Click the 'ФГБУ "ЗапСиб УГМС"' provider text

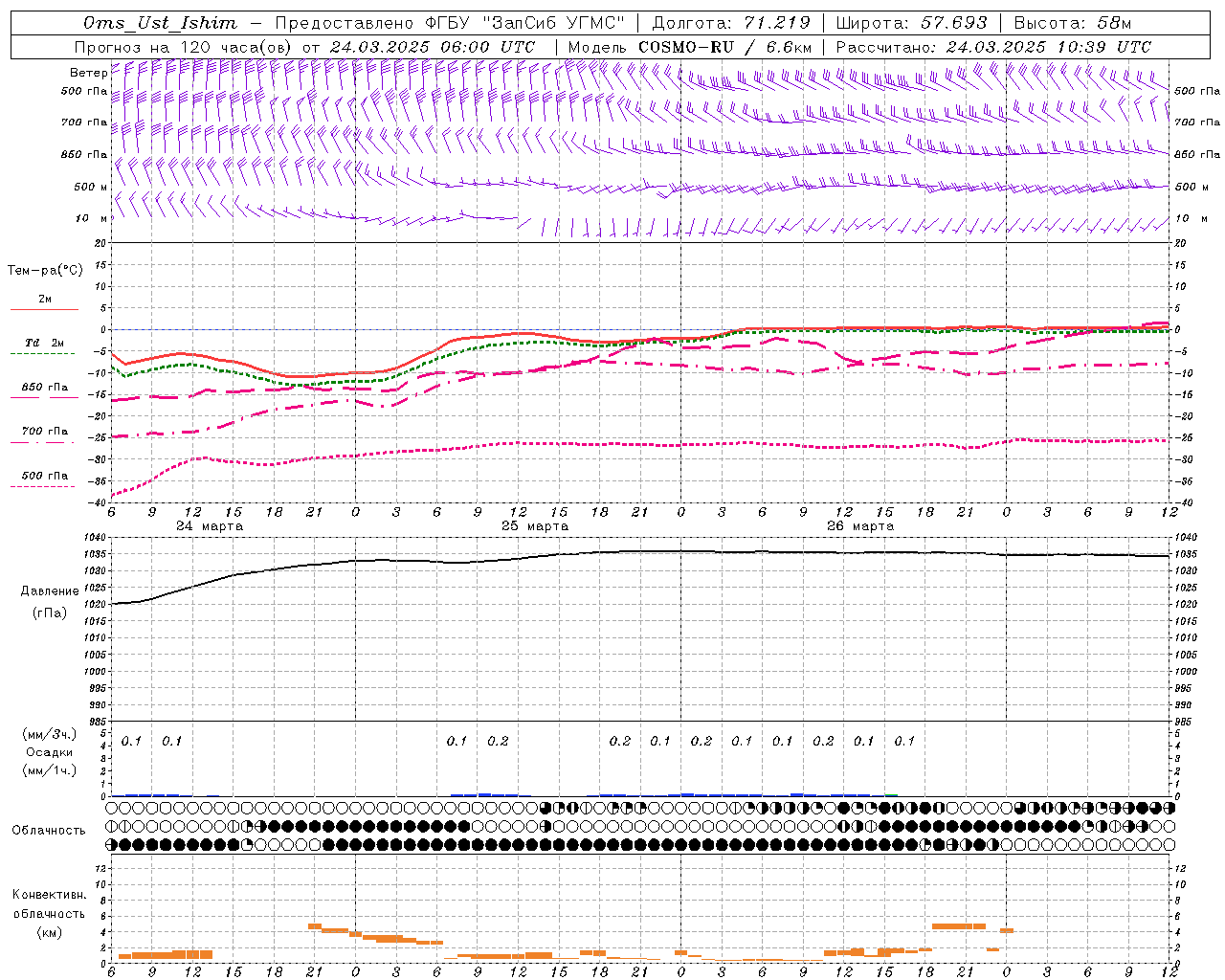tap(524, 23)
